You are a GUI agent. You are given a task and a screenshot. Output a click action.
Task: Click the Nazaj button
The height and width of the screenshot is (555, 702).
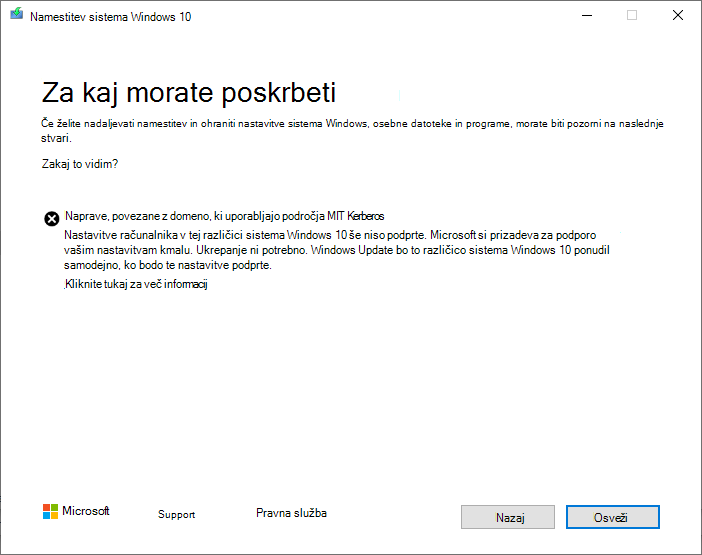pos(508,517)
